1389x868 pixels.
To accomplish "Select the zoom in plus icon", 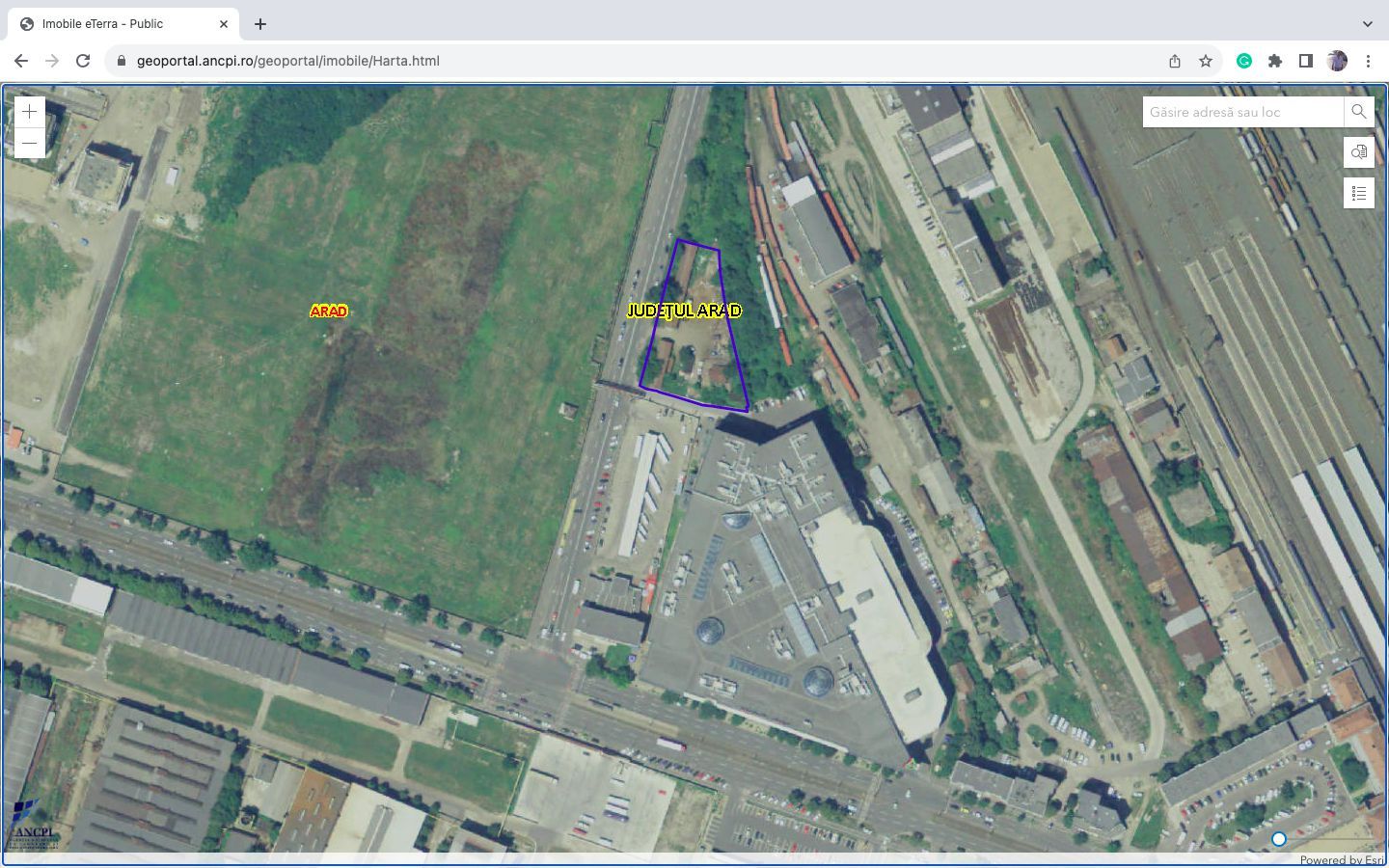I will [28, 111].
